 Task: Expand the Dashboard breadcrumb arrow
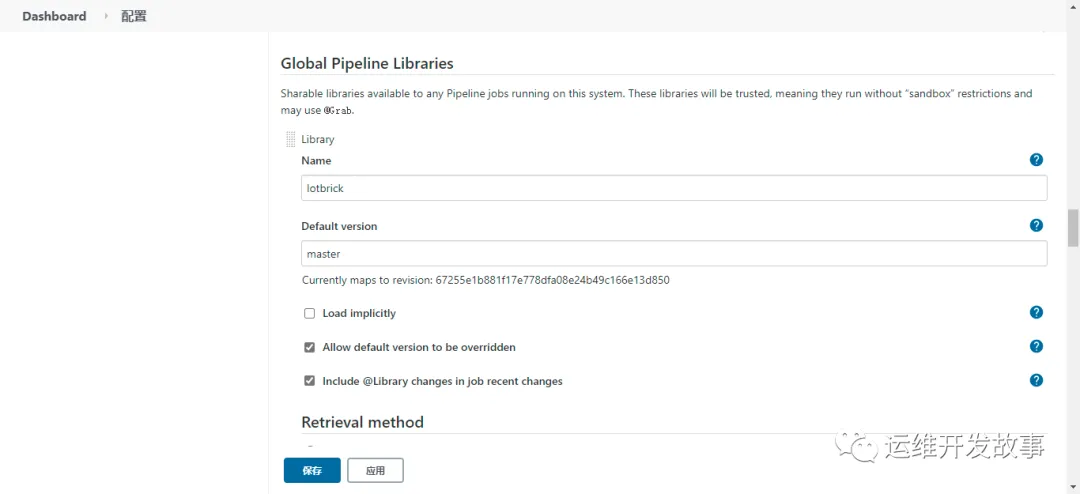pyautogui.click(x=106, y=16)
